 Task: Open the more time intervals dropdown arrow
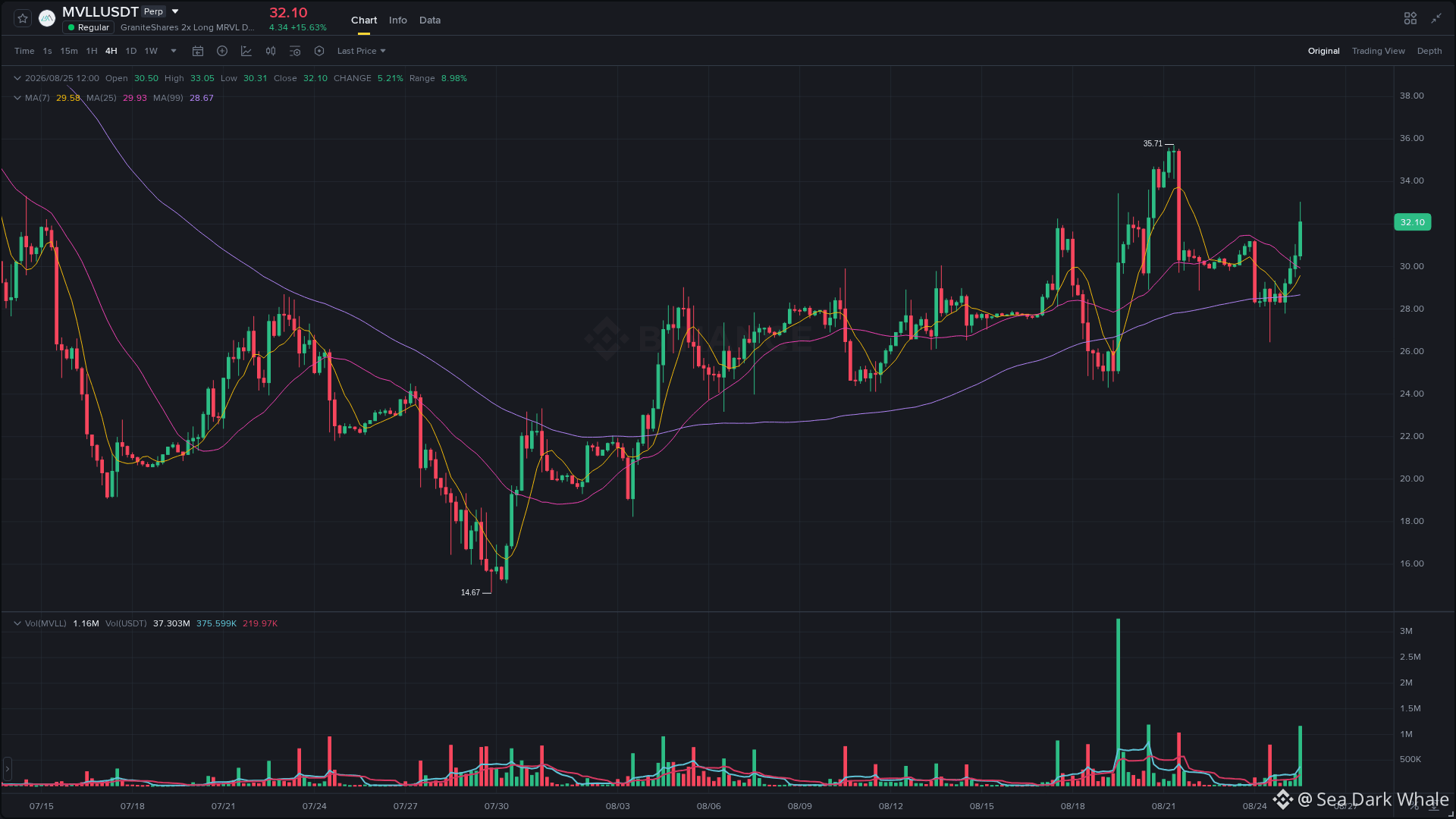point(174,51)
